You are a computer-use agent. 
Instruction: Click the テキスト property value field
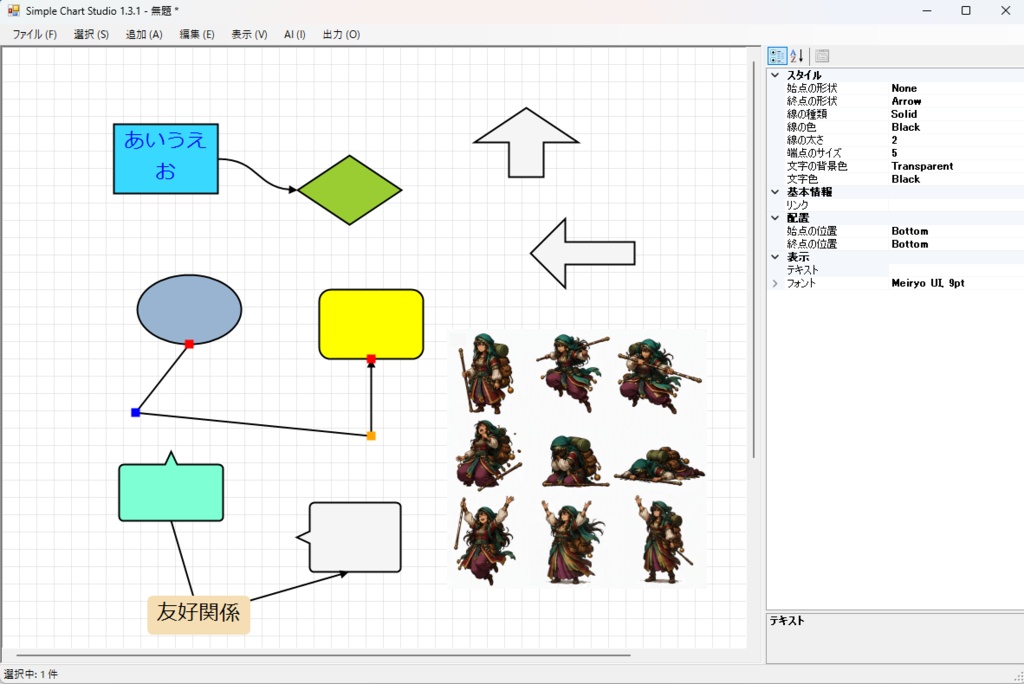click(x=956, y=270)
